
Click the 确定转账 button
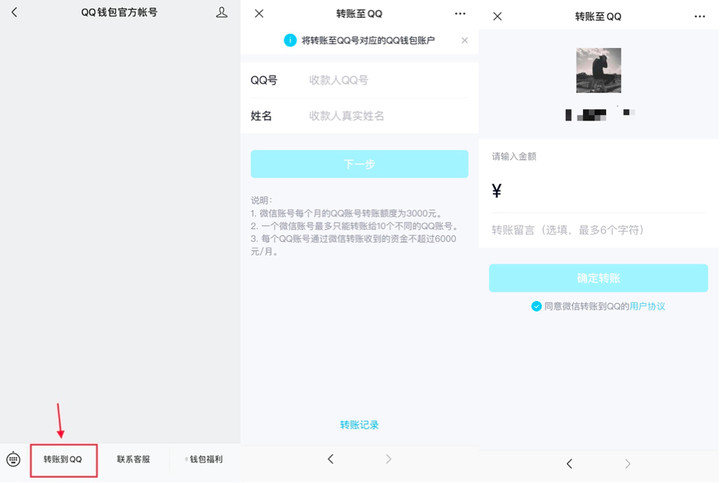[x=598, y=278]
